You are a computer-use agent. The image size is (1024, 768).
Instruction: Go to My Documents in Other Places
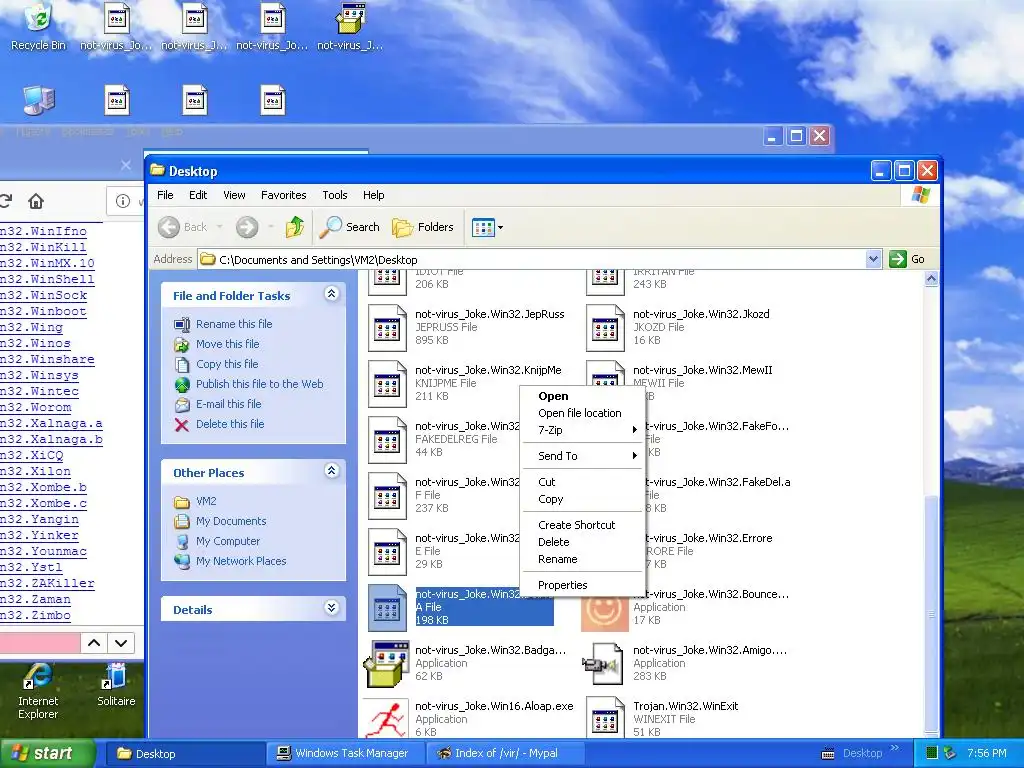click(231, 521)
